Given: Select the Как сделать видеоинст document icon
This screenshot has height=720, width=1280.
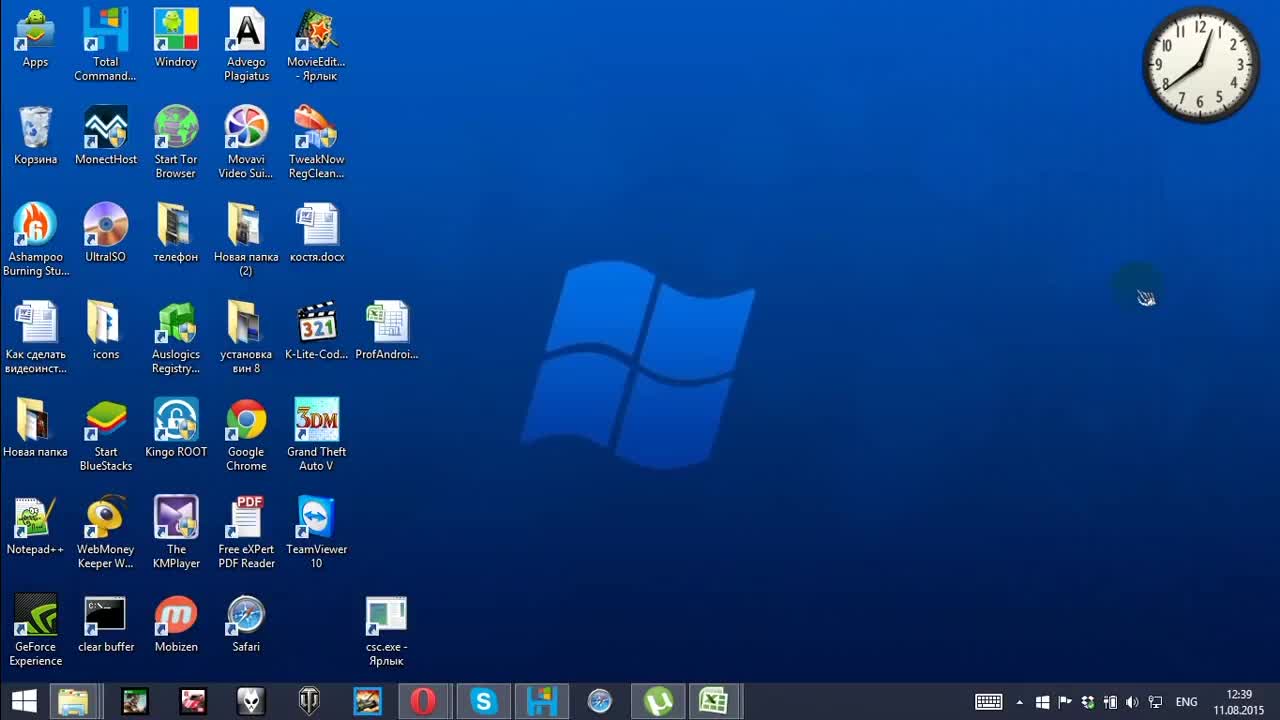Looking at the screenshot, I should click(x=35, y=338).
